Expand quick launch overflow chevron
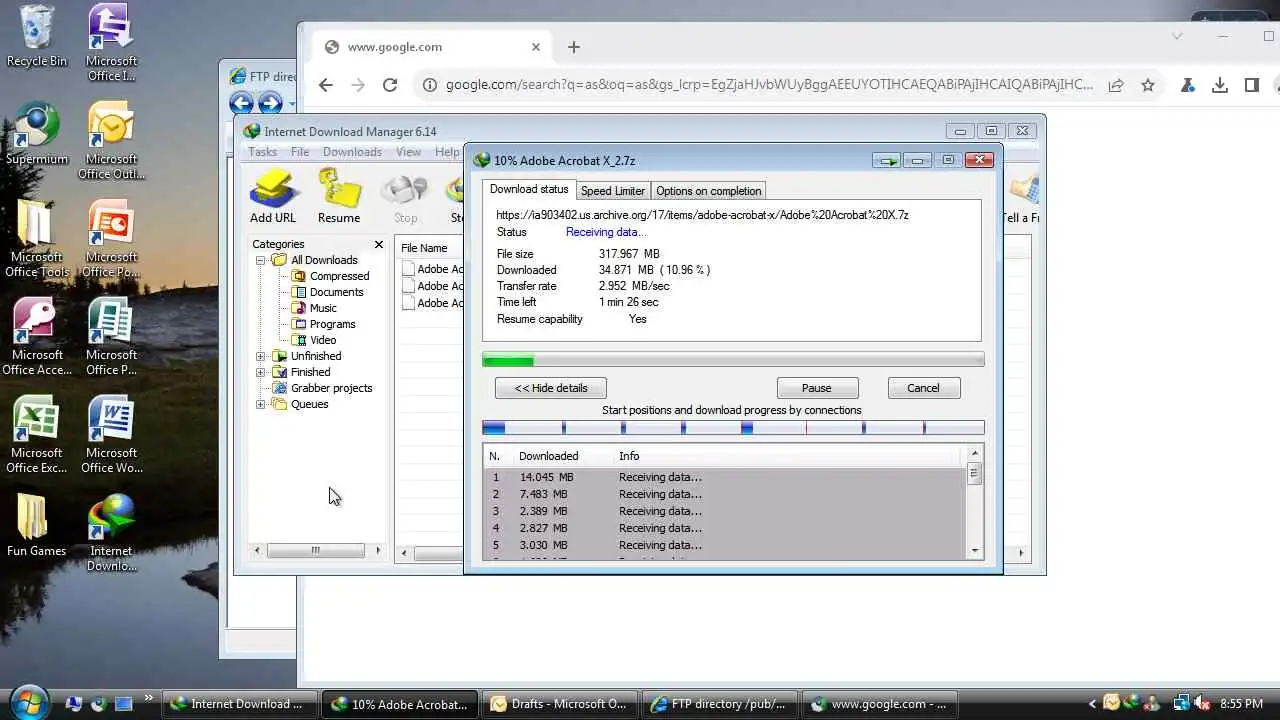 pos(148,698)
